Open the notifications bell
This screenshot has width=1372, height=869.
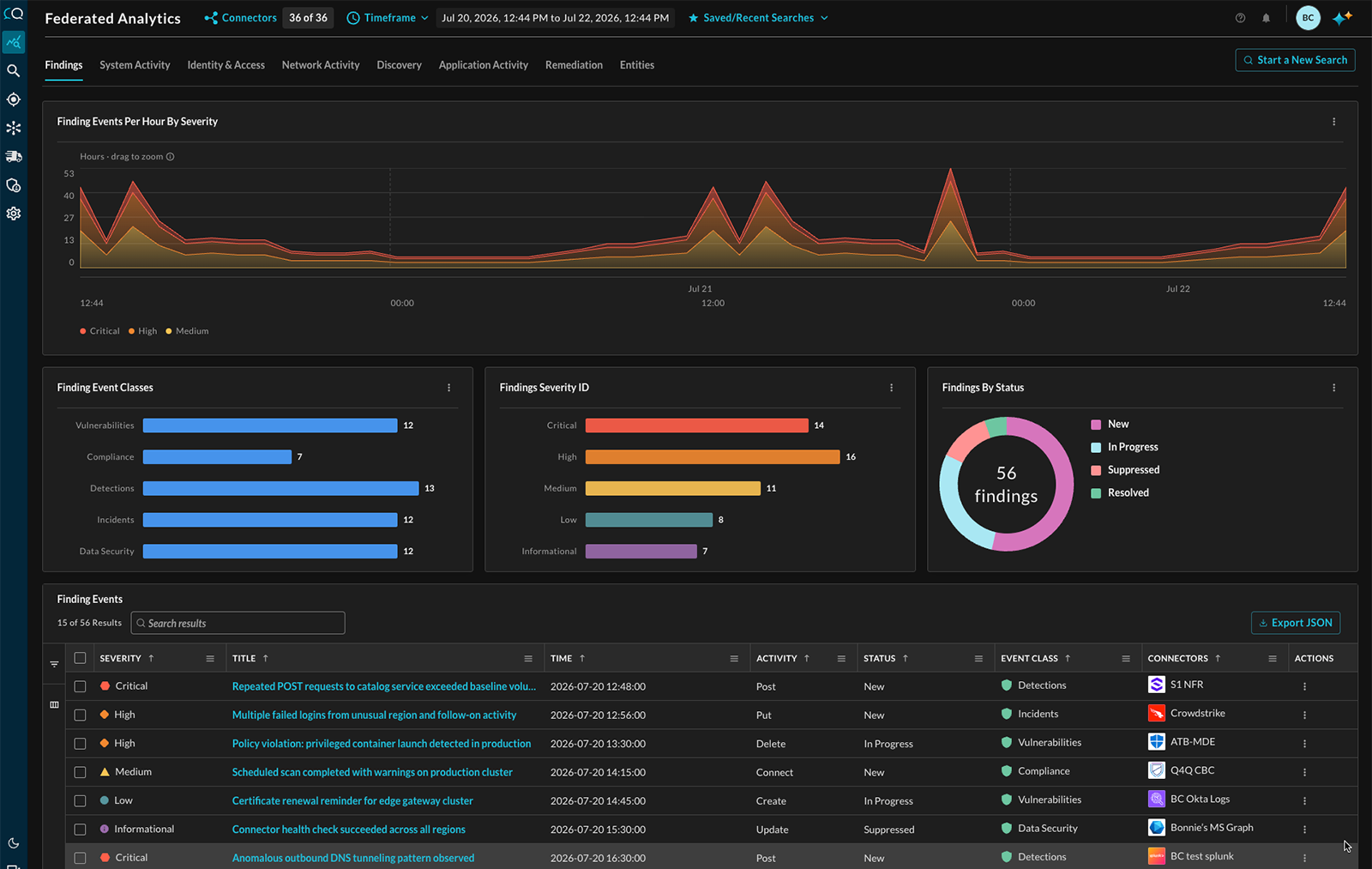pos(1266,18)
